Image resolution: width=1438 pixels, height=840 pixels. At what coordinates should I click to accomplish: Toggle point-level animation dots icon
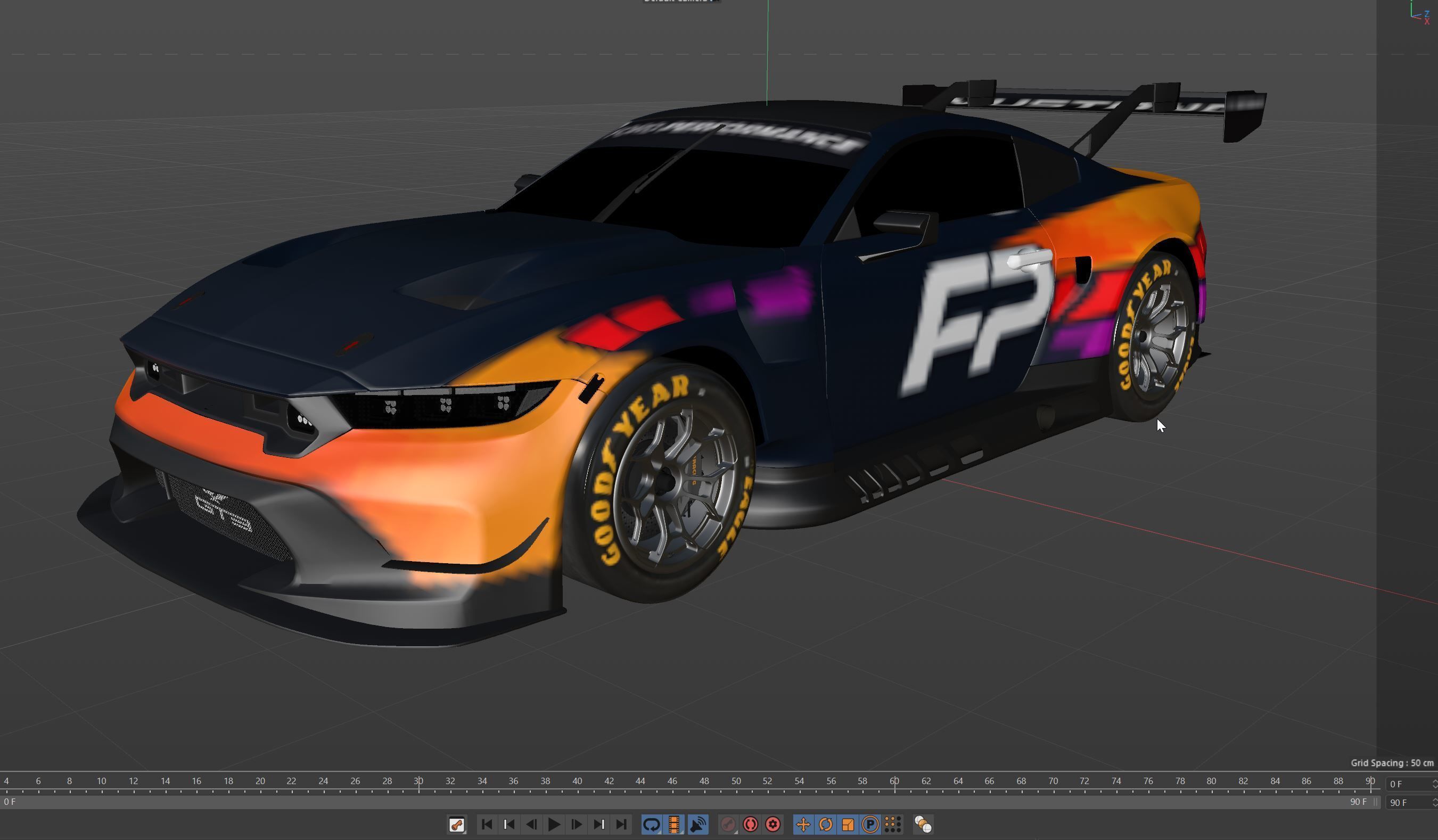[x=892, y=825]
